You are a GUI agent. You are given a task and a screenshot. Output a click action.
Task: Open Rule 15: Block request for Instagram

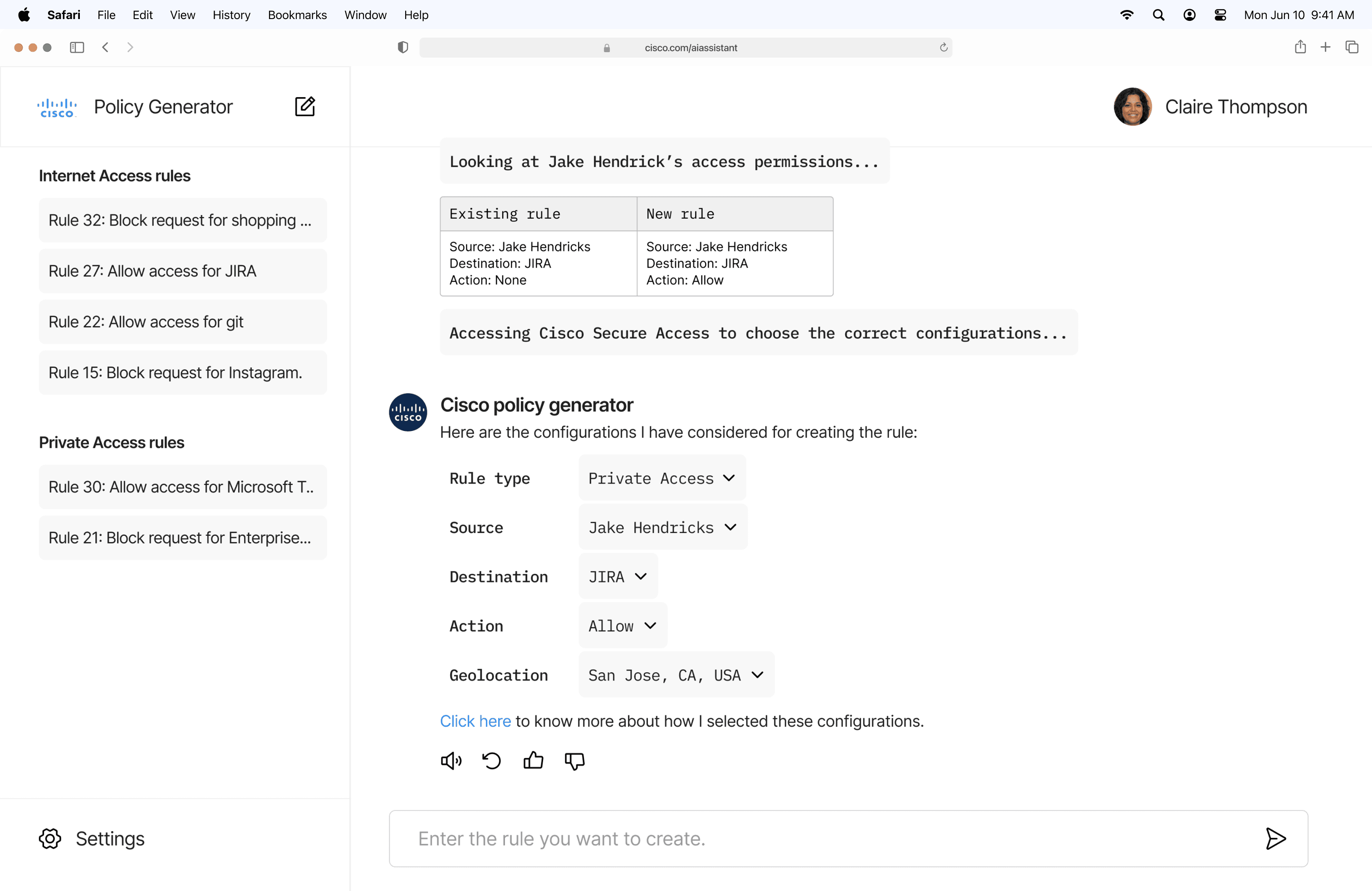pos(183,372)
